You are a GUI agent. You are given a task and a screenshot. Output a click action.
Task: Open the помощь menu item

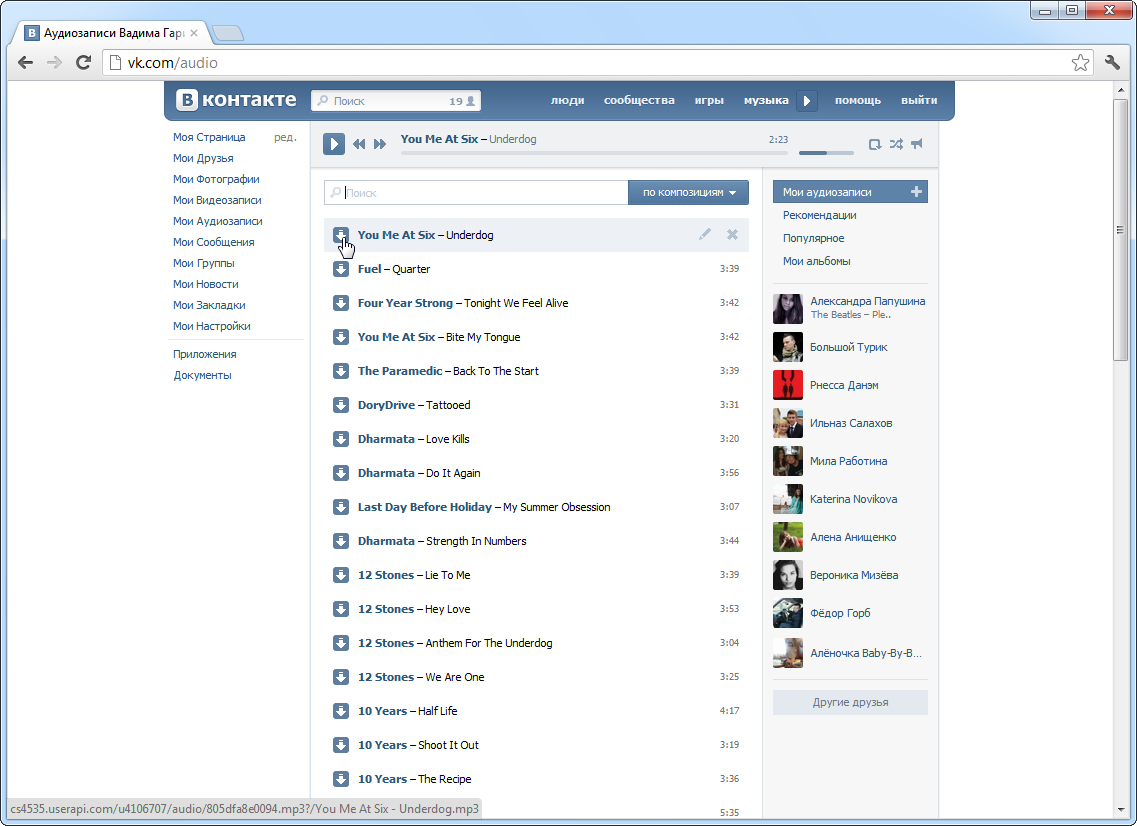[858, 100]
